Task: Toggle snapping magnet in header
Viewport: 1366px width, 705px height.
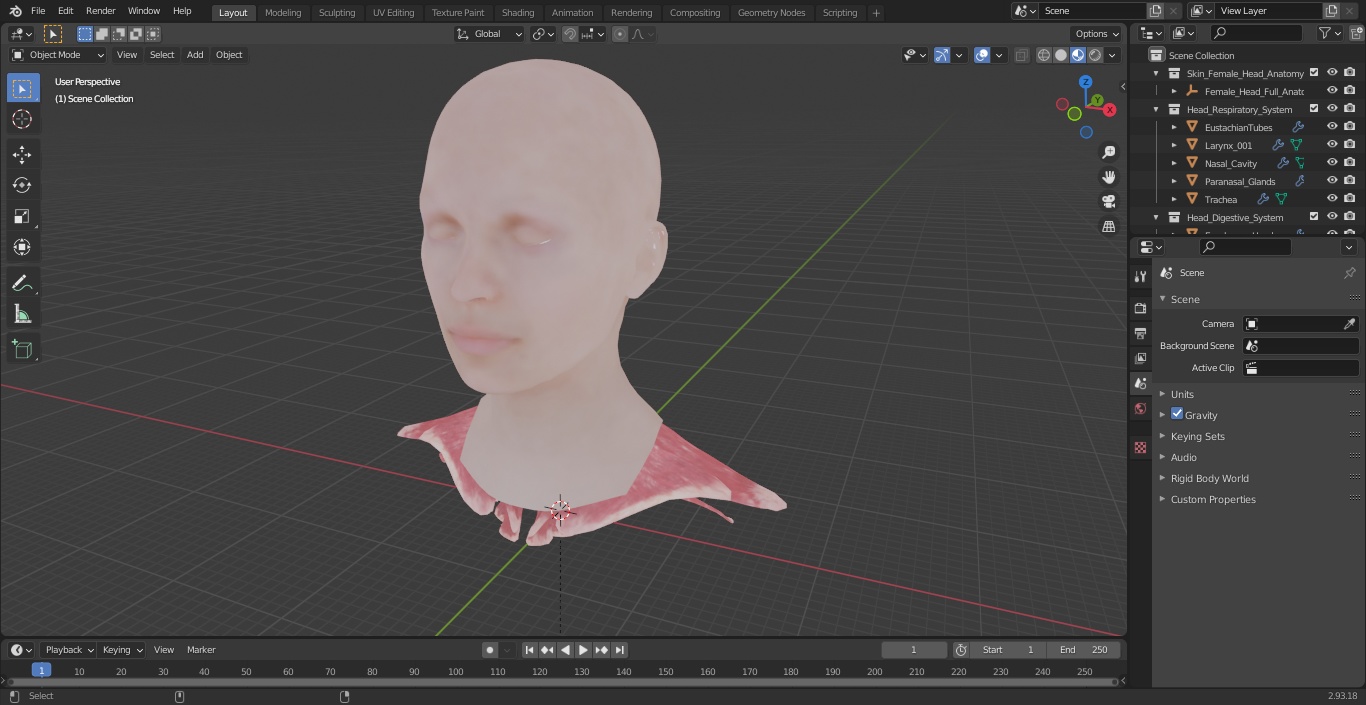Action: [570, 34]
